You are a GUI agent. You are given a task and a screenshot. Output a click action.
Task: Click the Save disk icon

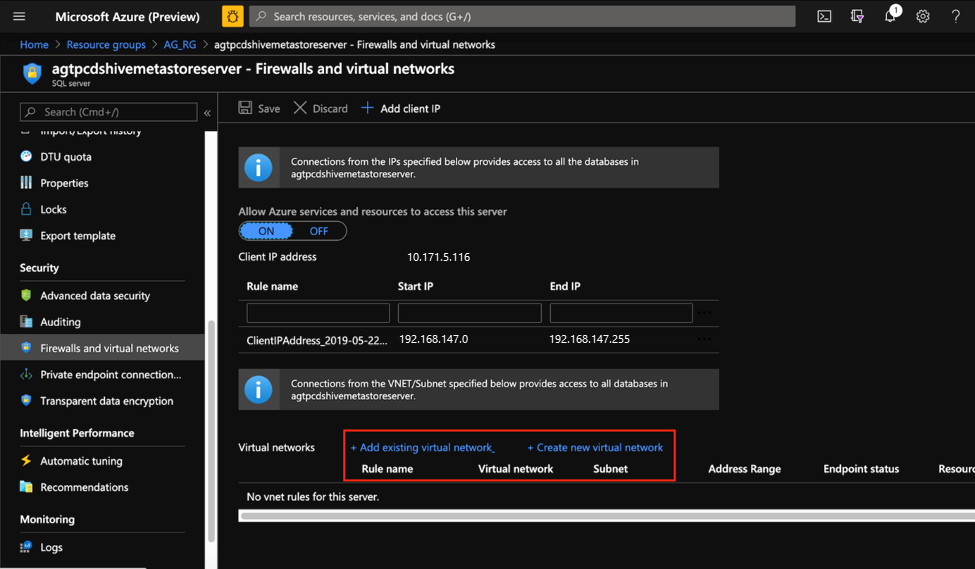coord(245,108)
